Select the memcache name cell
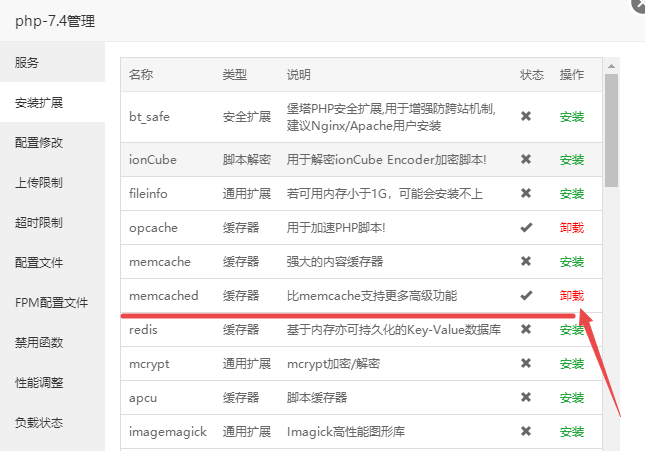The image size is (645, 451). (160, 262)
